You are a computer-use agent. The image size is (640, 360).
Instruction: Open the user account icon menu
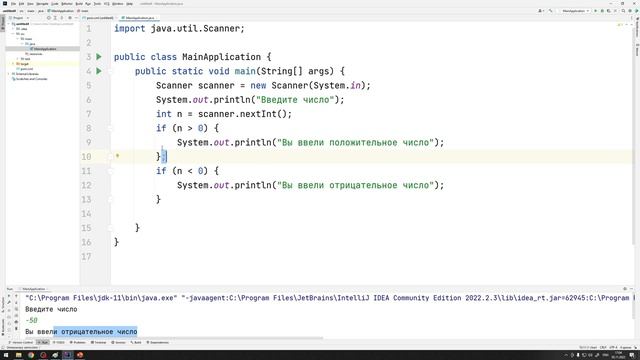541,11
